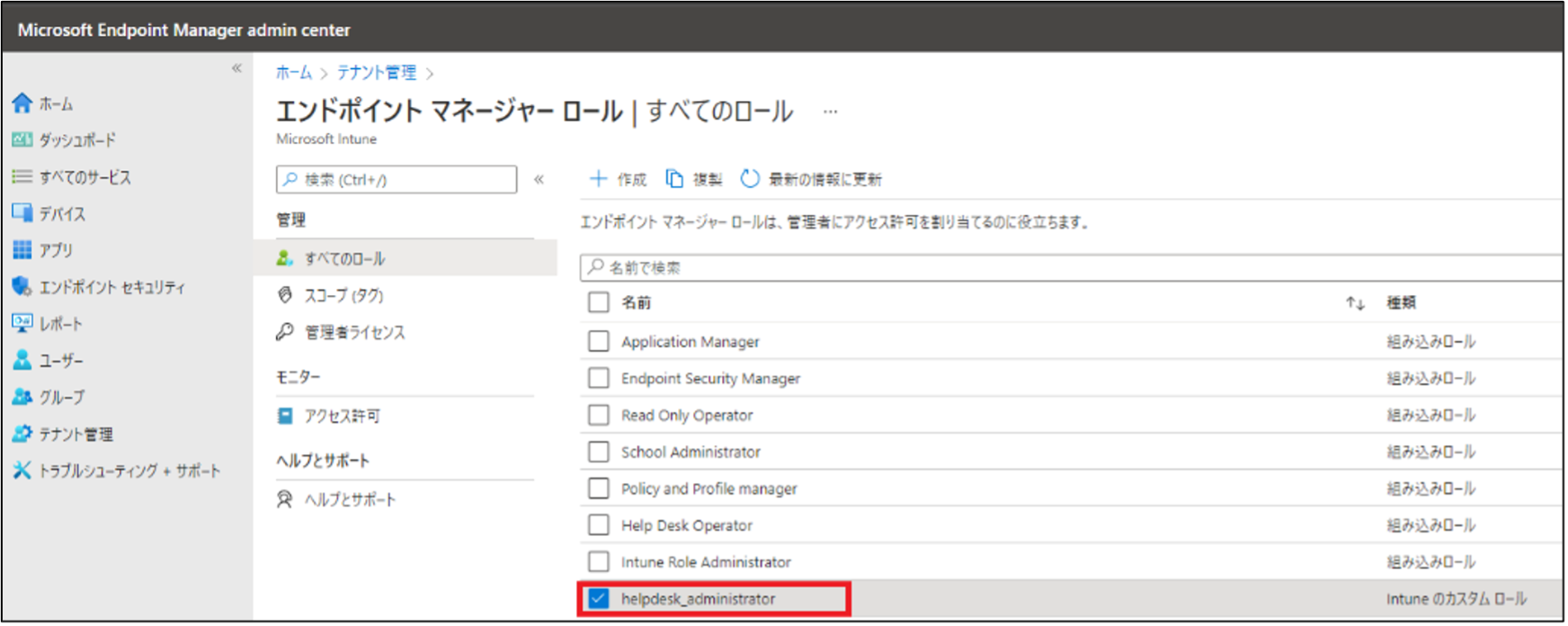Screen dimensions: 1568x626
Task: Open the ellipsis menu beside the page title
Action: pyautogui.click(x=831, y=112)
